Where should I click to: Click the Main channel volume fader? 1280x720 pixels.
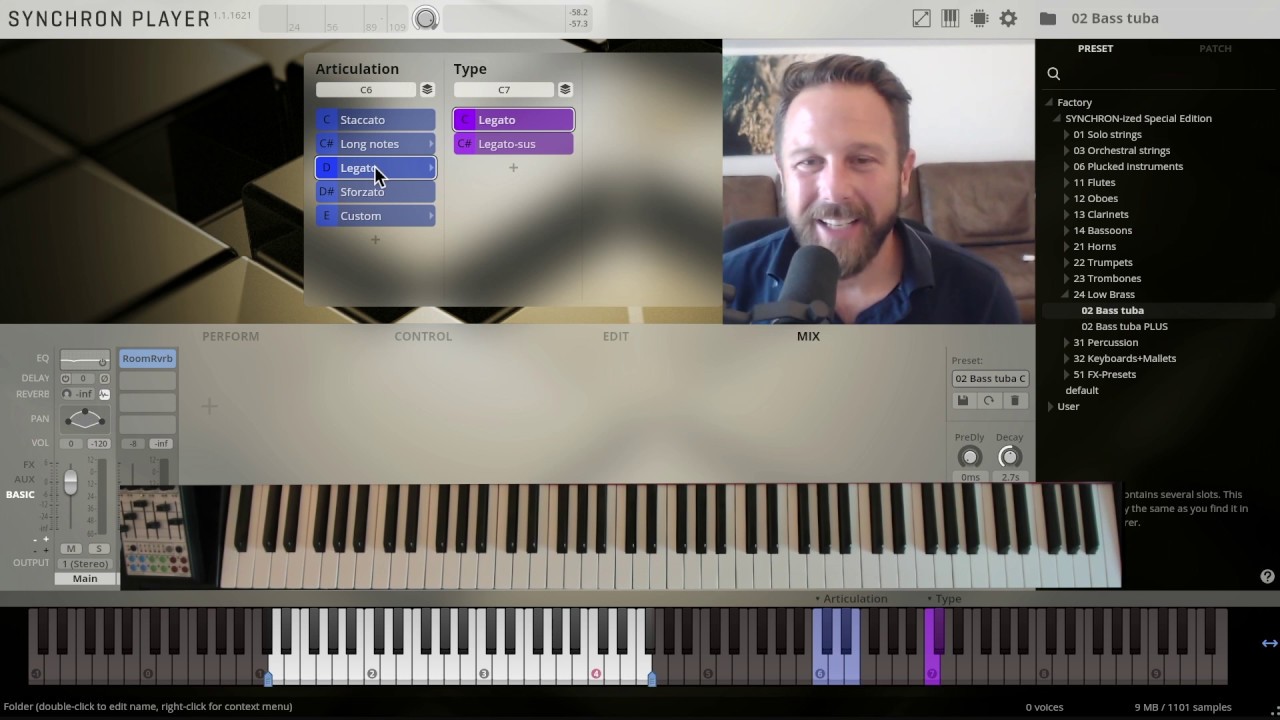(x=70, y=483)
